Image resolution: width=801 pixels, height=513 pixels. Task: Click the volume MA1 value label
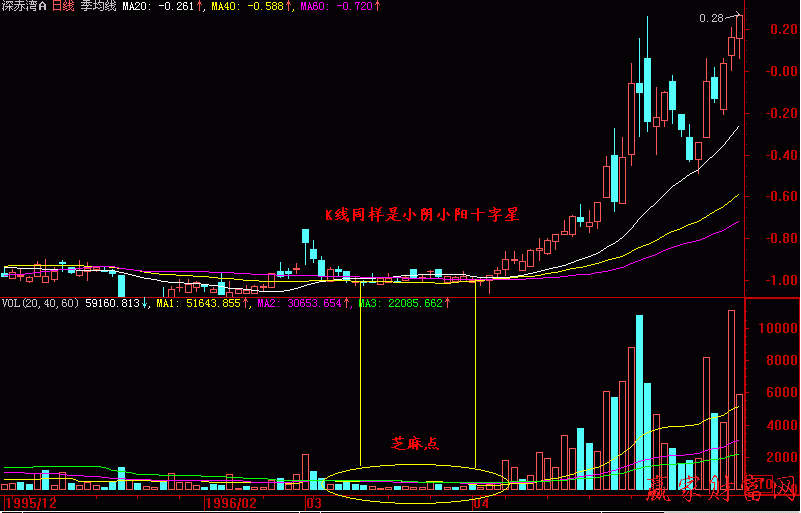198,303
